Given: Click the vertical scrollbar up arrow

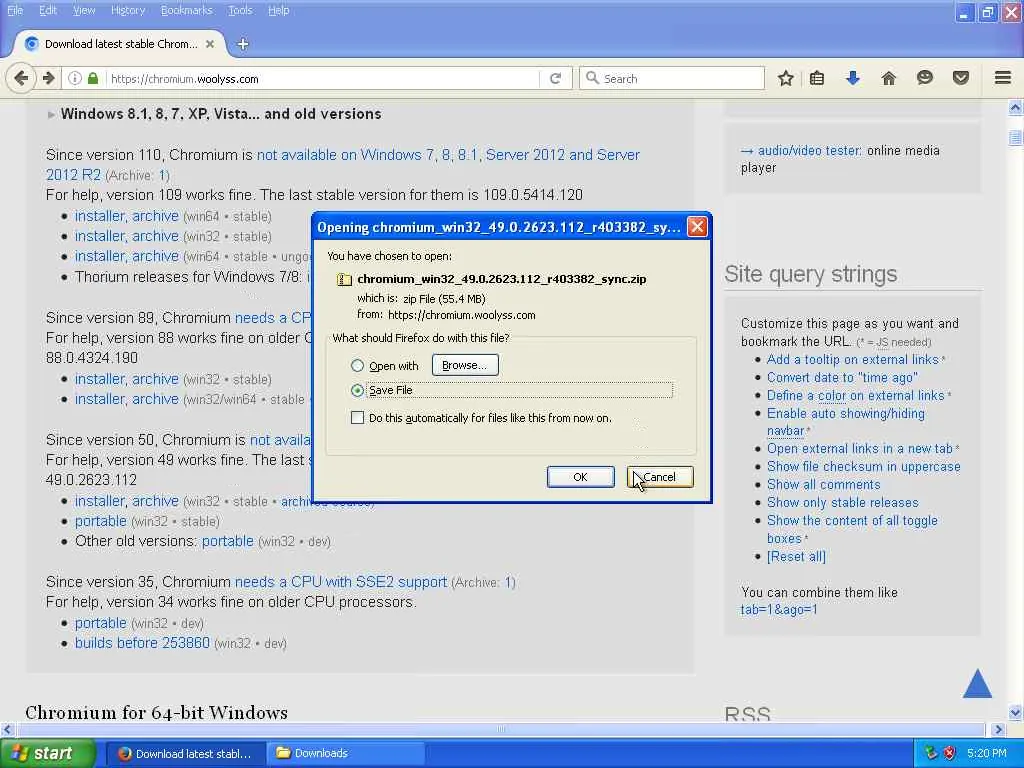Looking at the screenshot, I should pos(1016,107).
